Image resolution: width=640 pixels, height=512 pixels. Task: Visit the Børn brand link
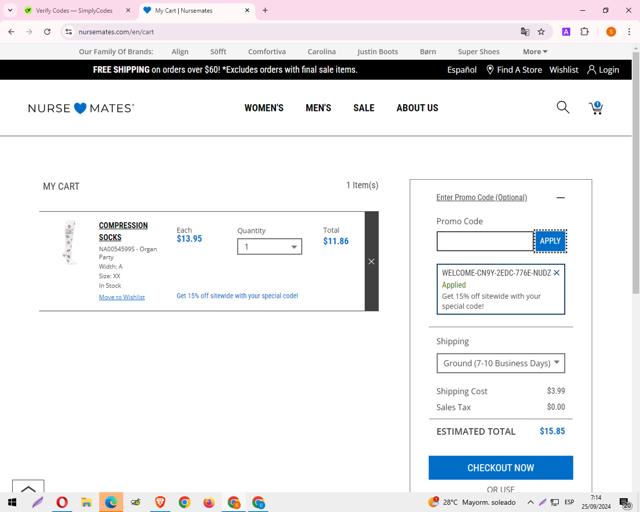428,51
